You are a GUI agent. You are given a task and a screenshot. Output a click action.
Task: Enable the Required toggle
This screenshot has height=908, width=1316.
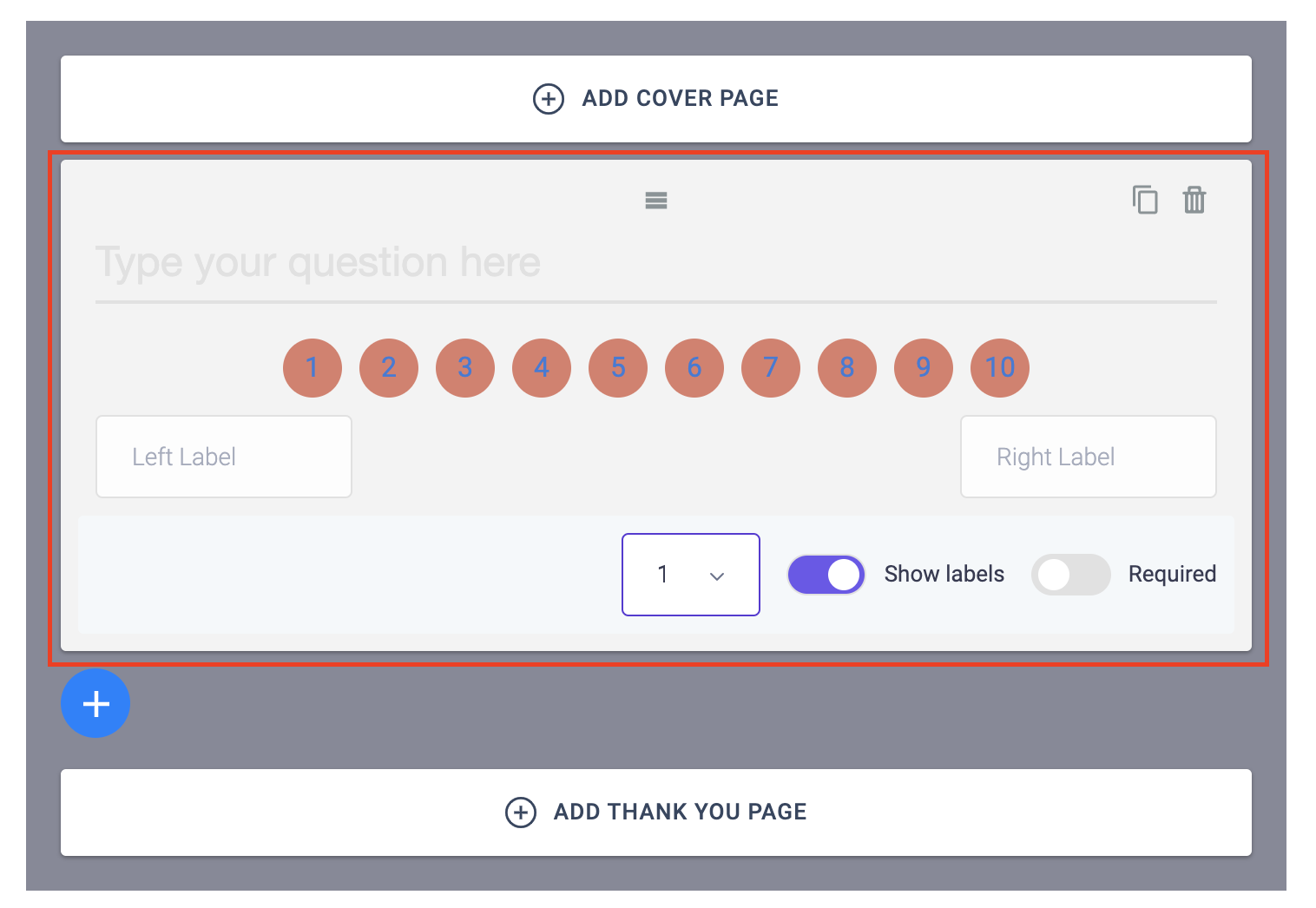coord(1070,575)
